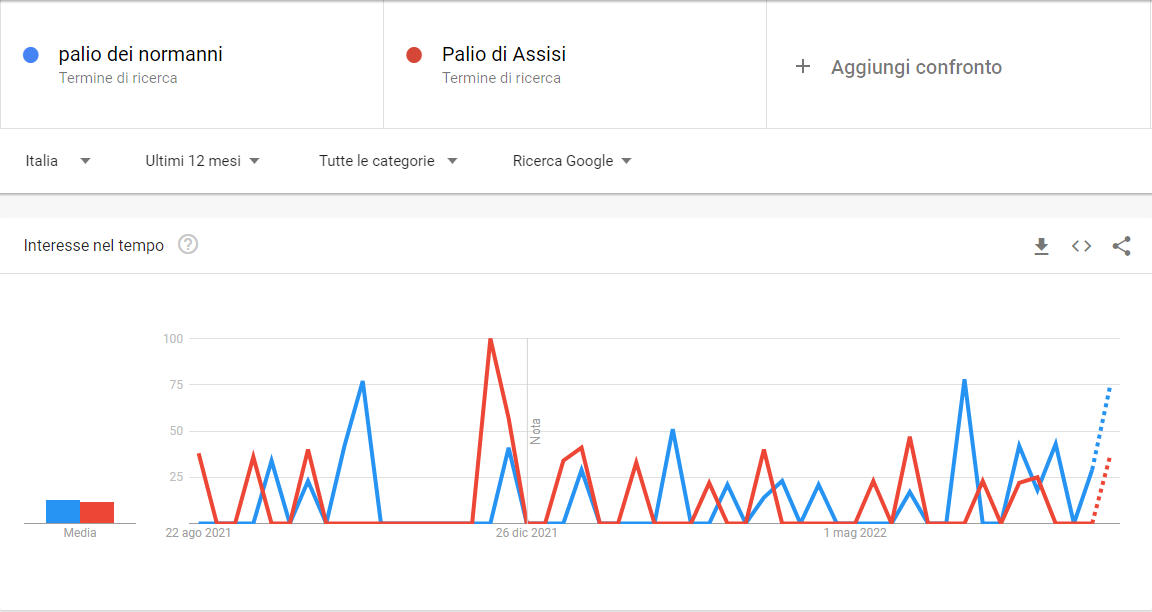Click the Nota marker on the chart
Image resolution: width=1152 pixels, height=612 pixels.
click(536, 431)
